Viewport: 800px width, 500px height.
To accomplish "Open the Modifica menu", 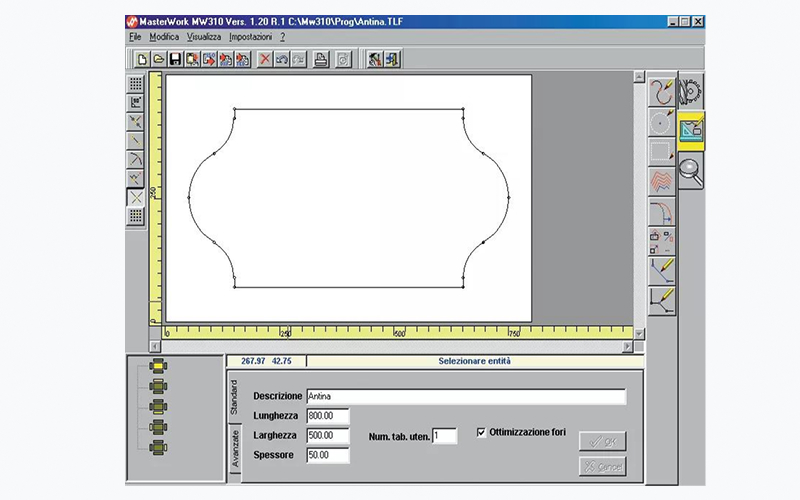I will (164, 37).
